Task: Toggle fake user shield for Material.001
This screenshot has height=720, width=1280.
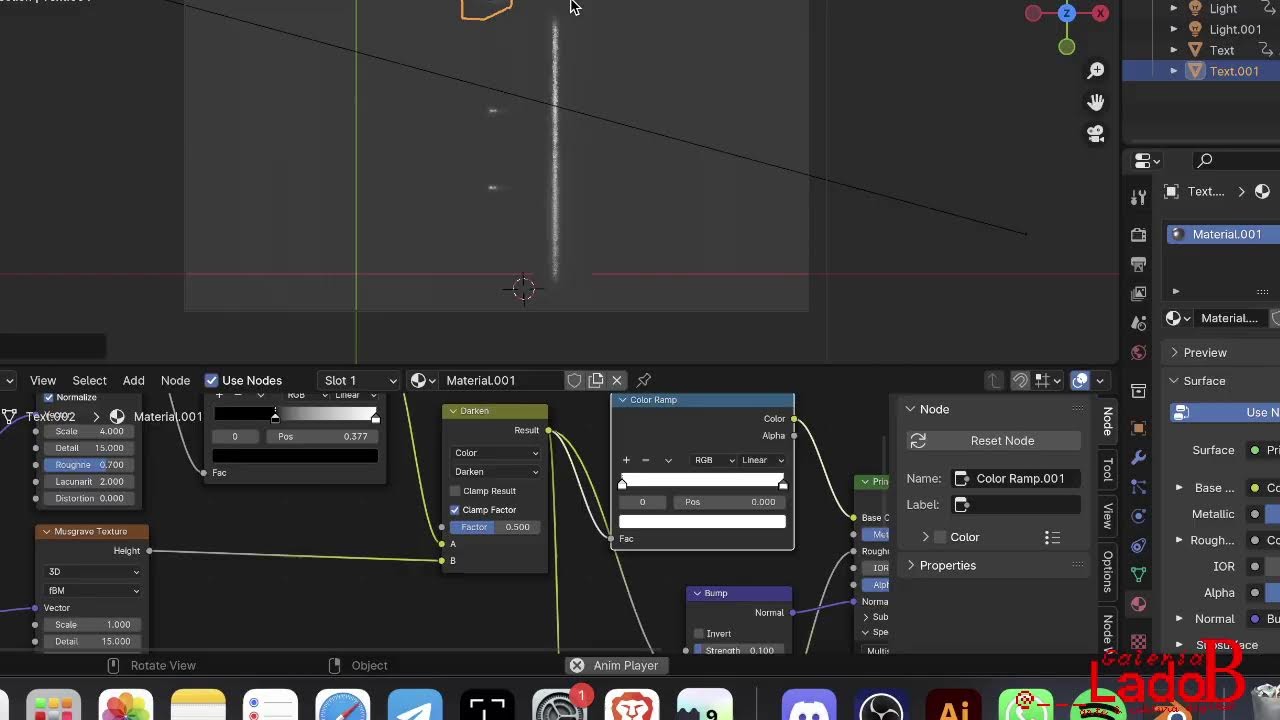Action: click(575, 380)
